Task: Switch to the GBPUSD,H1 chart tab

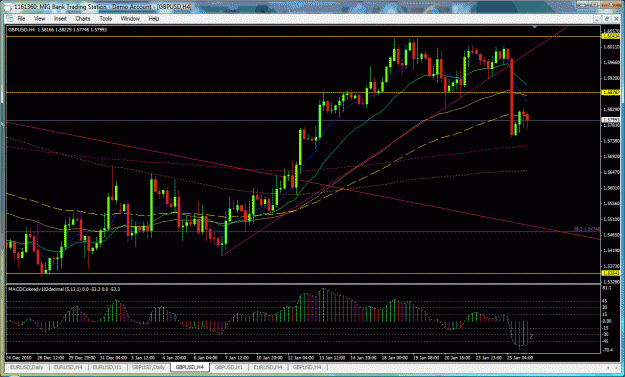Action: (x=229, y=367)
